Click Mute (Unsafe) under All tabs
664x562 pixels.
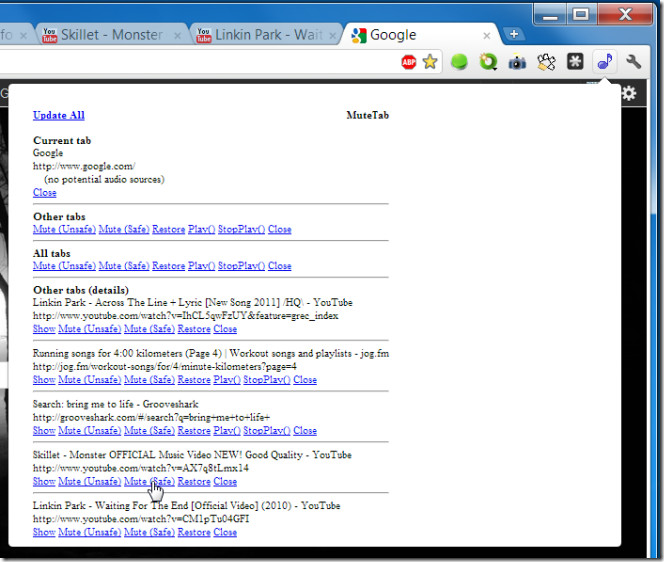click(x=64, y=266)
